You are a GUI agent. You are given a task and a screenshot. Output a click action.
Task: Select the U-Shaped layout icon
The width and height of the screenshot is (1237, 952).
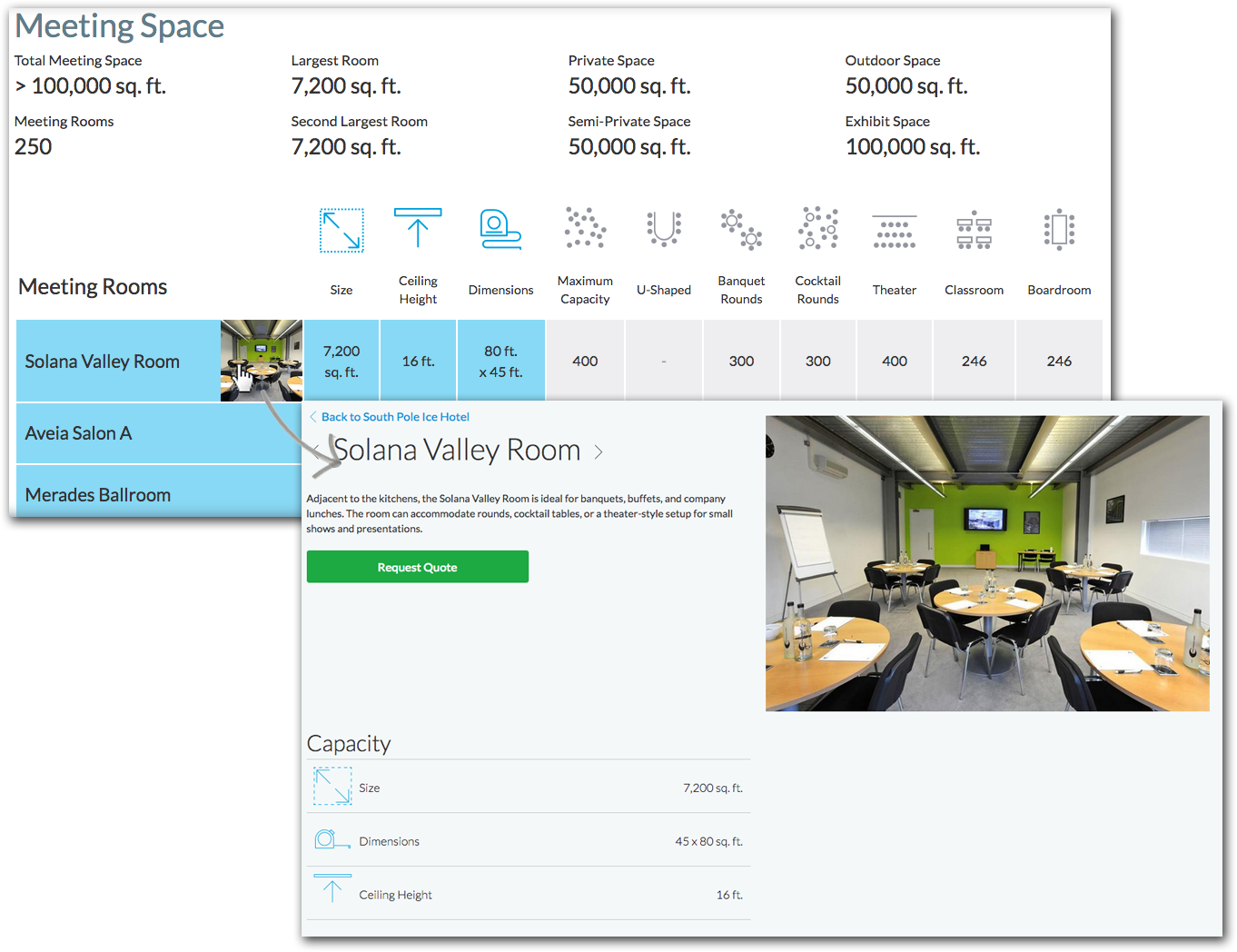click(663, 228)
